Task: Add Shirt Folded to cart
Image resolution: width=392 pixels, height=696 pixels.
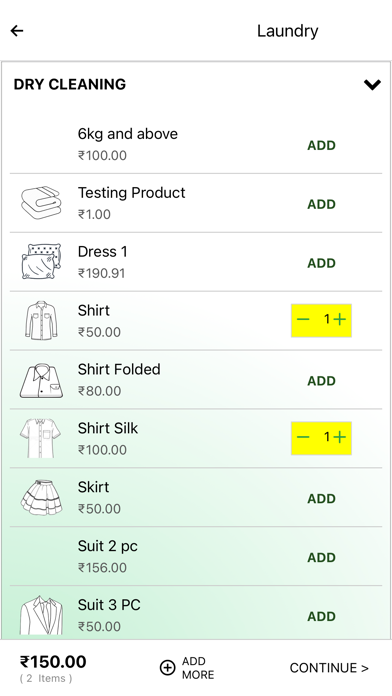Action: 321,381
